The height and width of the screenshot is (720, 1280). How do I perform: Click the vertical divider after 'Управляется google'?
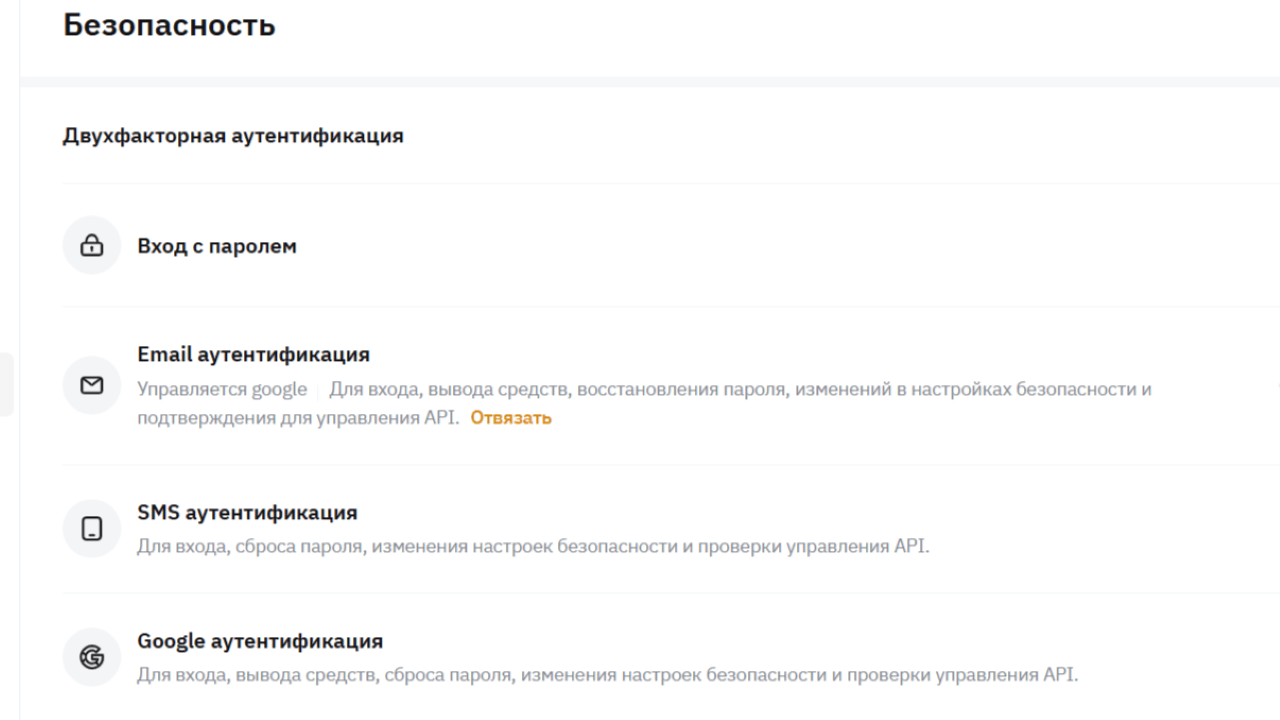[x=318, y=389]
